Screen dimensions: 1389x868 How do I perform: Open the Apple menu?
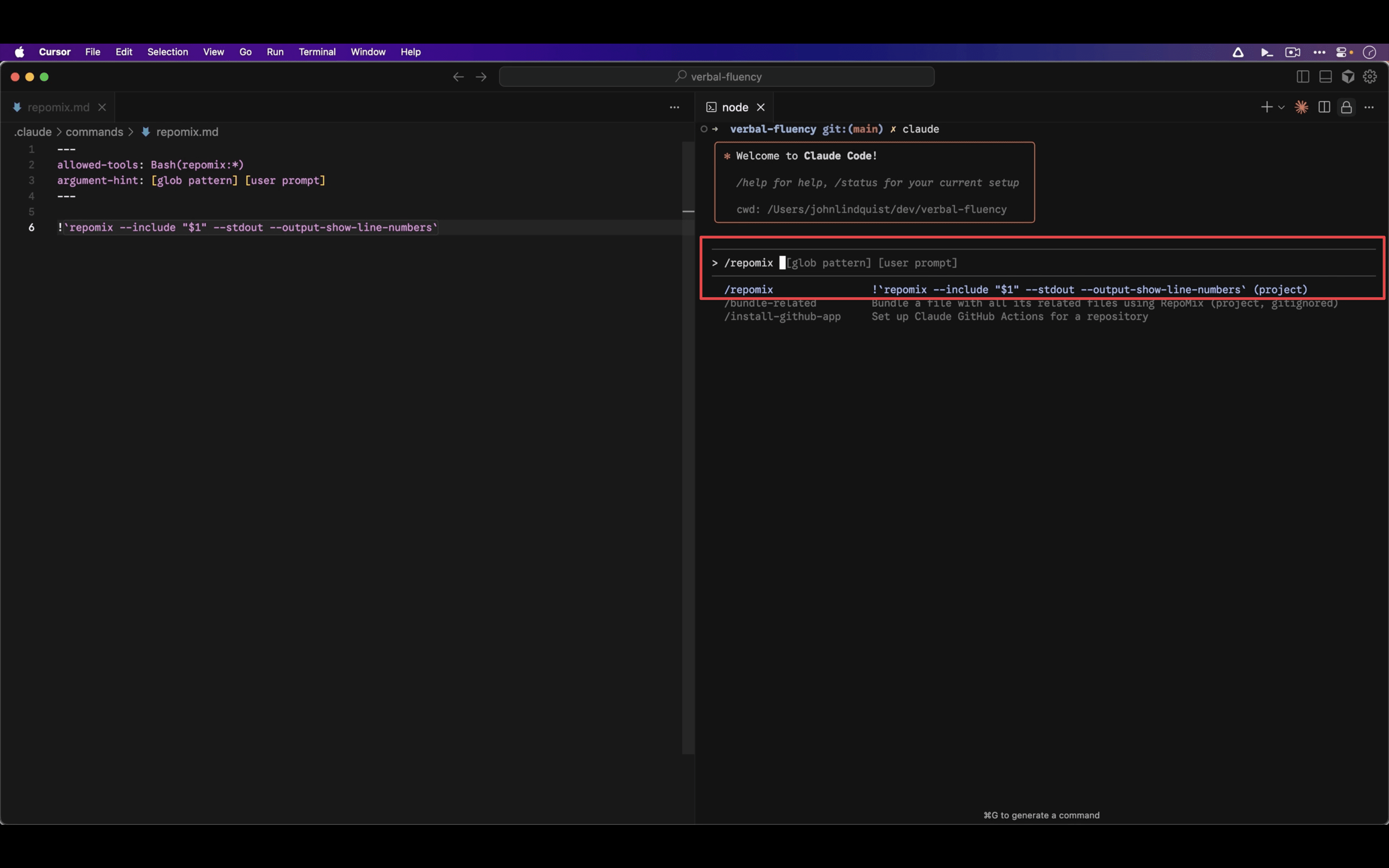point(19,52)
